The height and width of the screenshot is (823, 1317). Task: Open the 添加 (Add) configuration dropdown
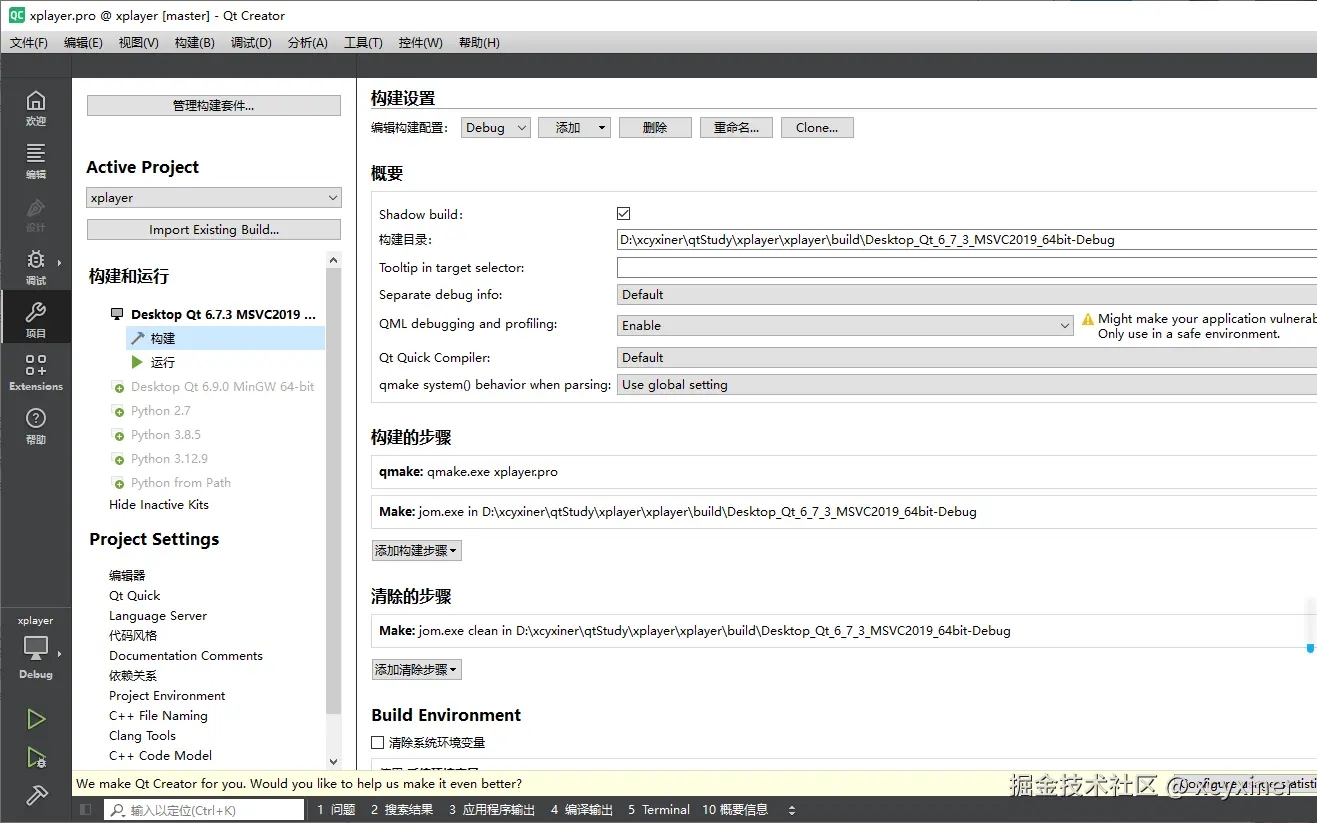pyautogui.click(x=574, y=128)
